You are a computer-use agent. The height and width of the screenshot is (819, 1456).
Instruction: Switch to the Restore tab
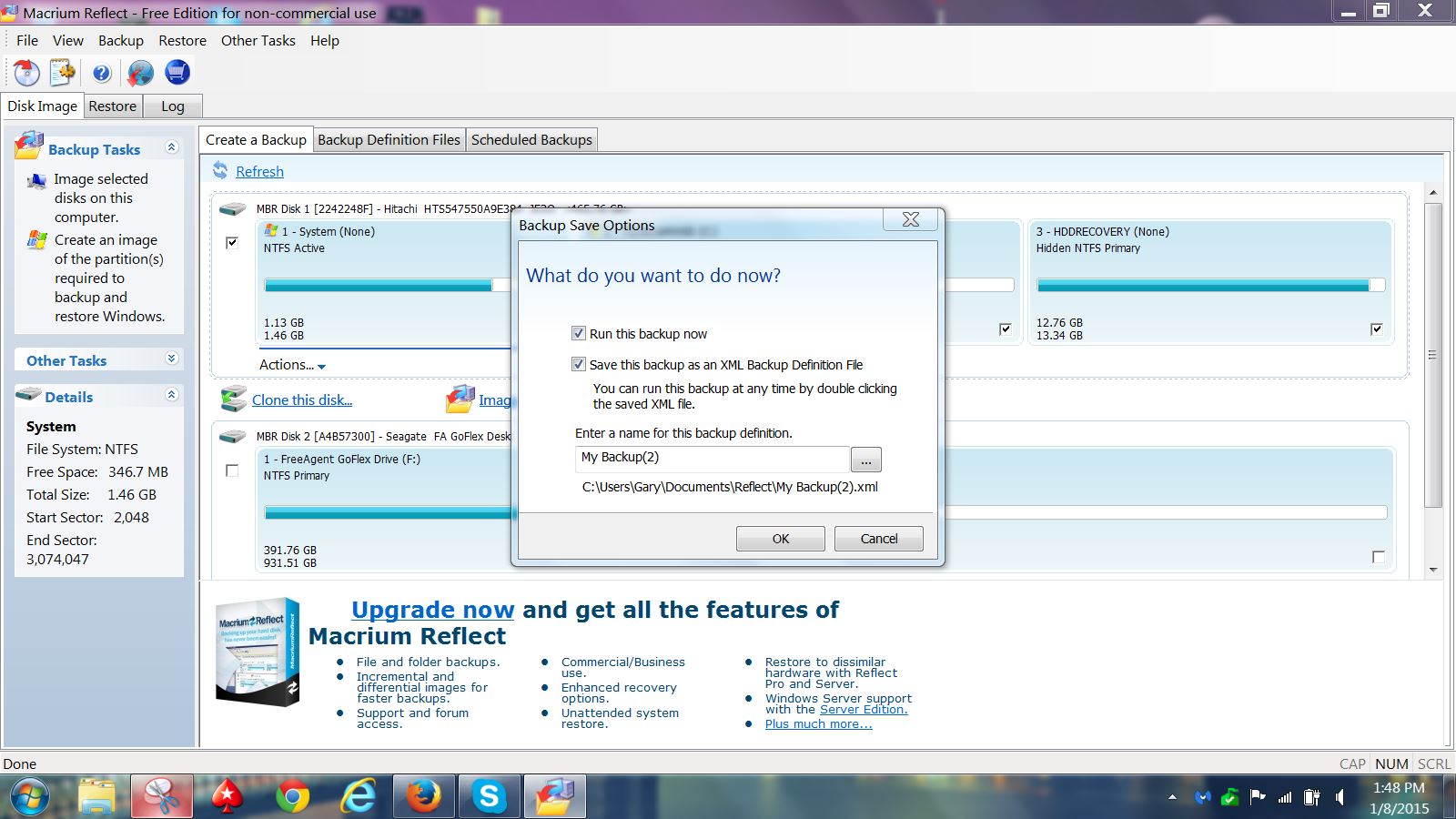(x=113, y=106)
